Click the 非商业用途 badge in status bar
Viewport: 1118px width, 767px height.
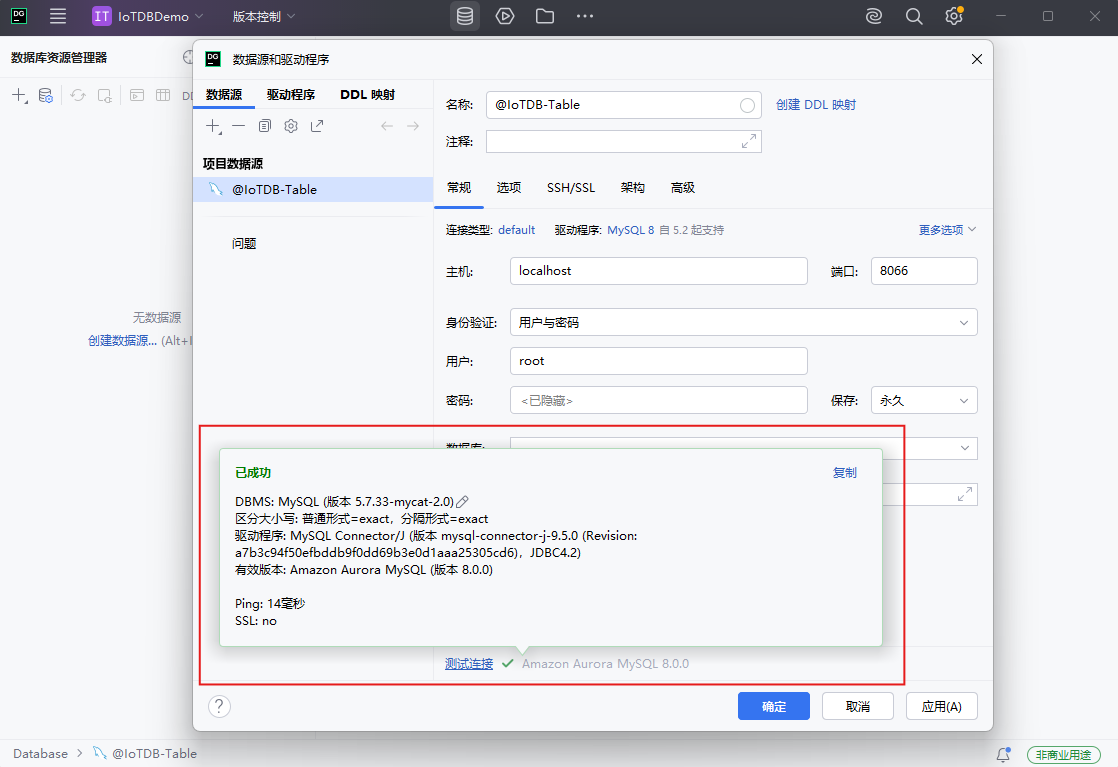(x=1063, y=755)
